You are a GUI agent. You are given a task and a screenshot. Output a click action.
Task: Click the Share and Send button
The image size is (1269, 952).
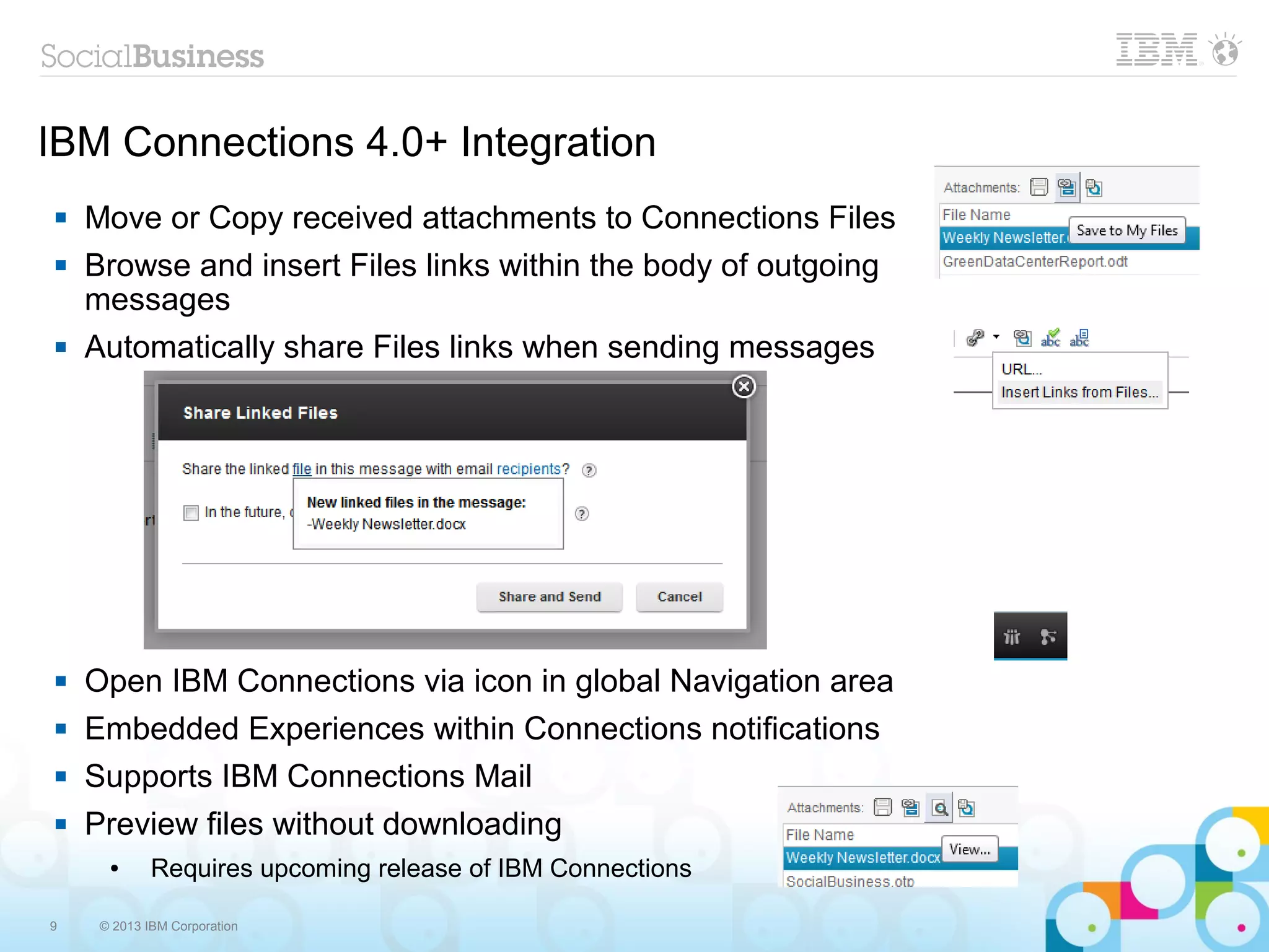point(550,597)
